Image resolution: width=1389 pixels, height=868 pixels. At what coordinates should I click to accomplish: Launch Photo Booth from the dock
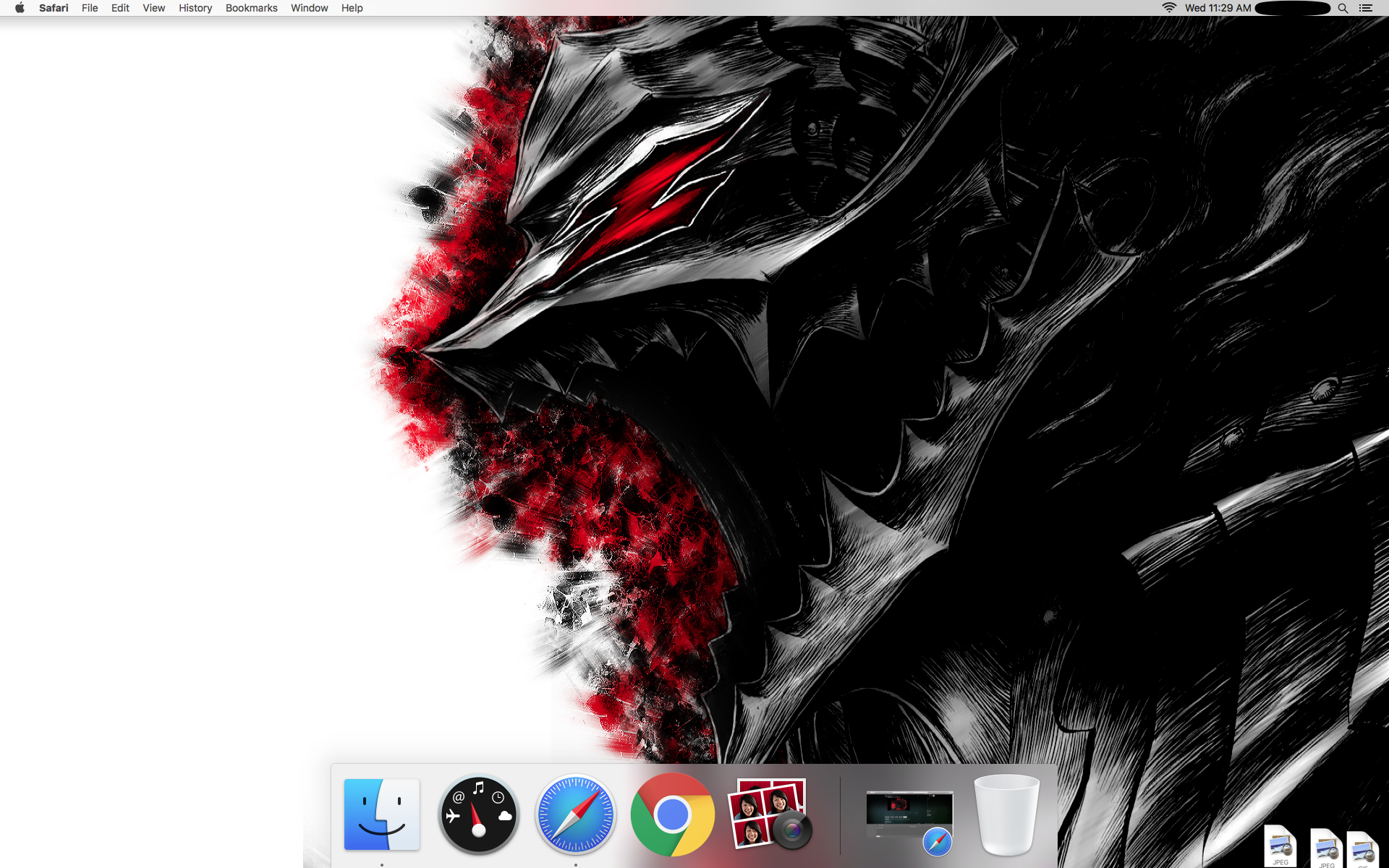[769, 814]
